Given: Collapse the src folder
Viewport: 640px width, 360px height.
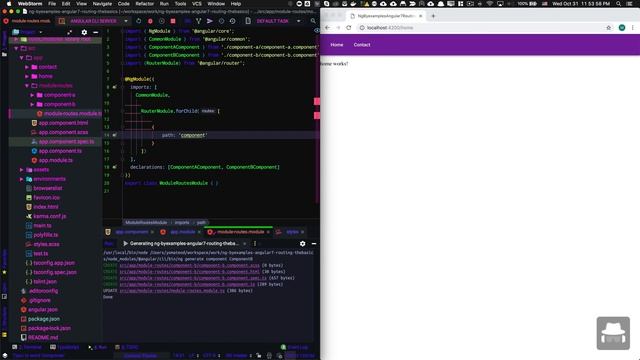Looking at the screenshot, I should coord(16,48).
